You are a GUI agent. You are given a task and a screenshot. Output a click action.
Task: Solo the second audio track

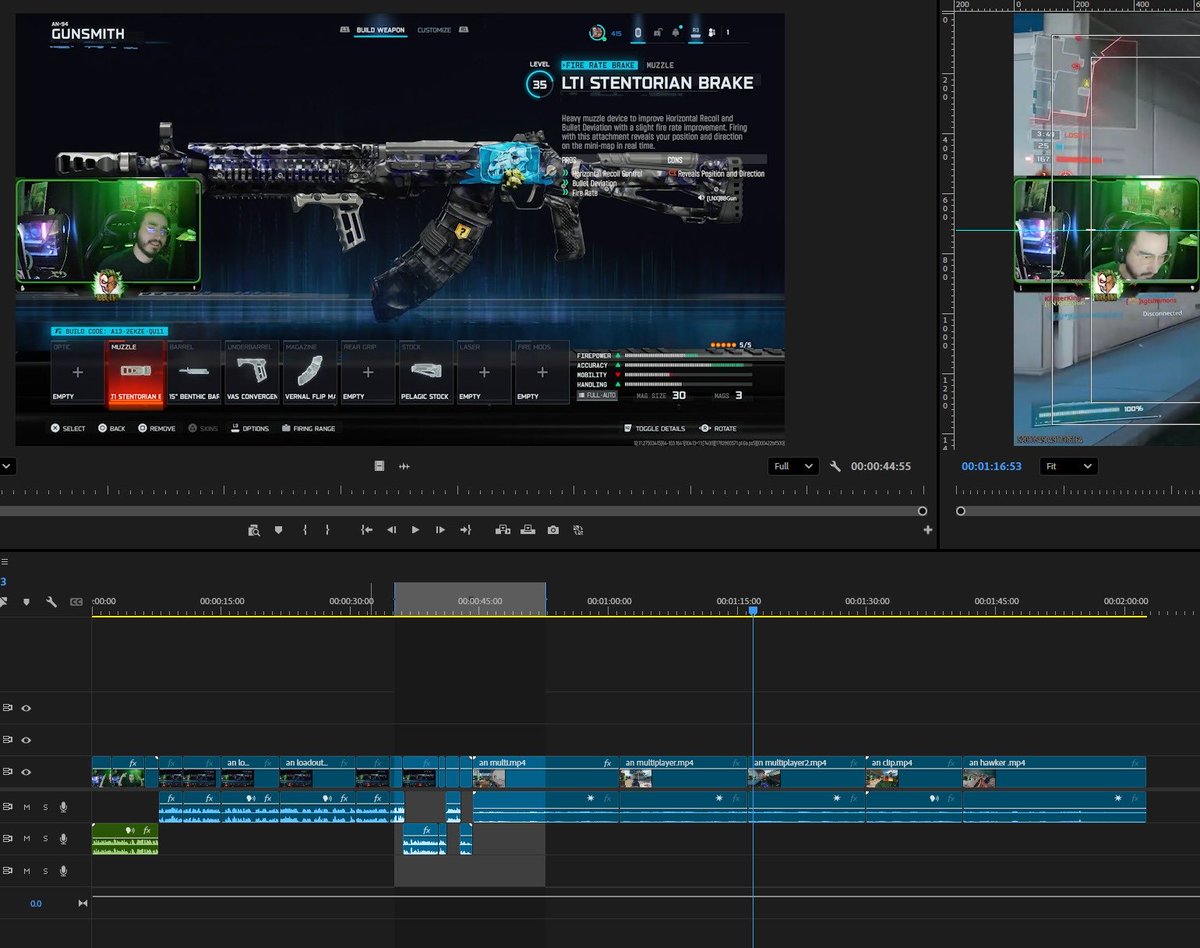click(45, 838)
